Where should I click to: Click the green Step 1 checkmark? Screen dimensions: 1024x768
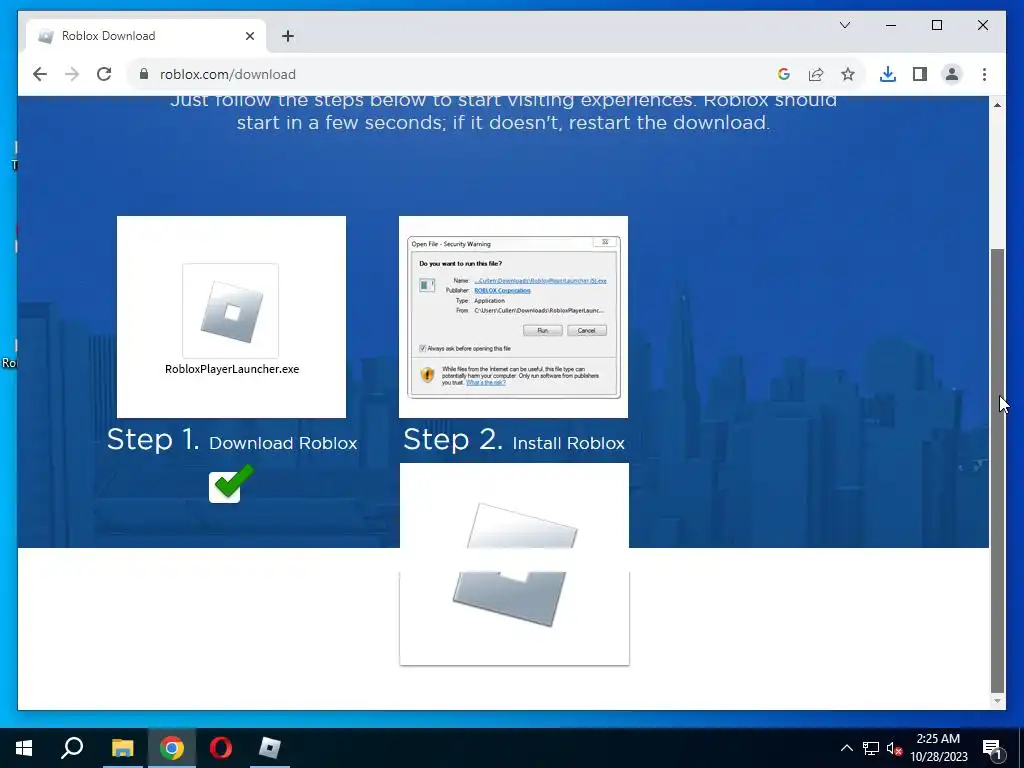[x=231, y=484]
